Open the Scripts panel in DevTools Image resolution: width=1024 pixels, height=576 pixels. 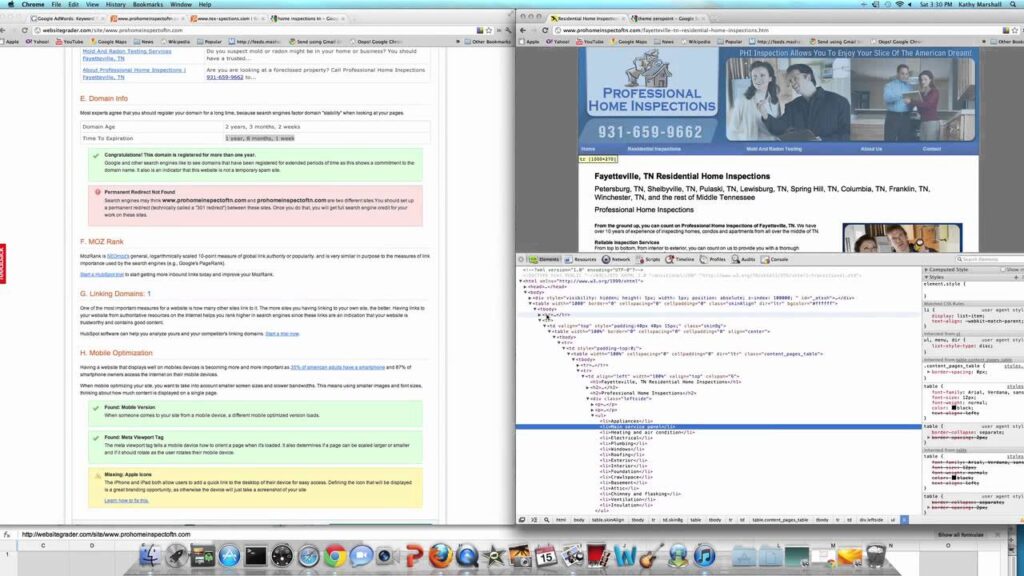[x=648, y=259]
